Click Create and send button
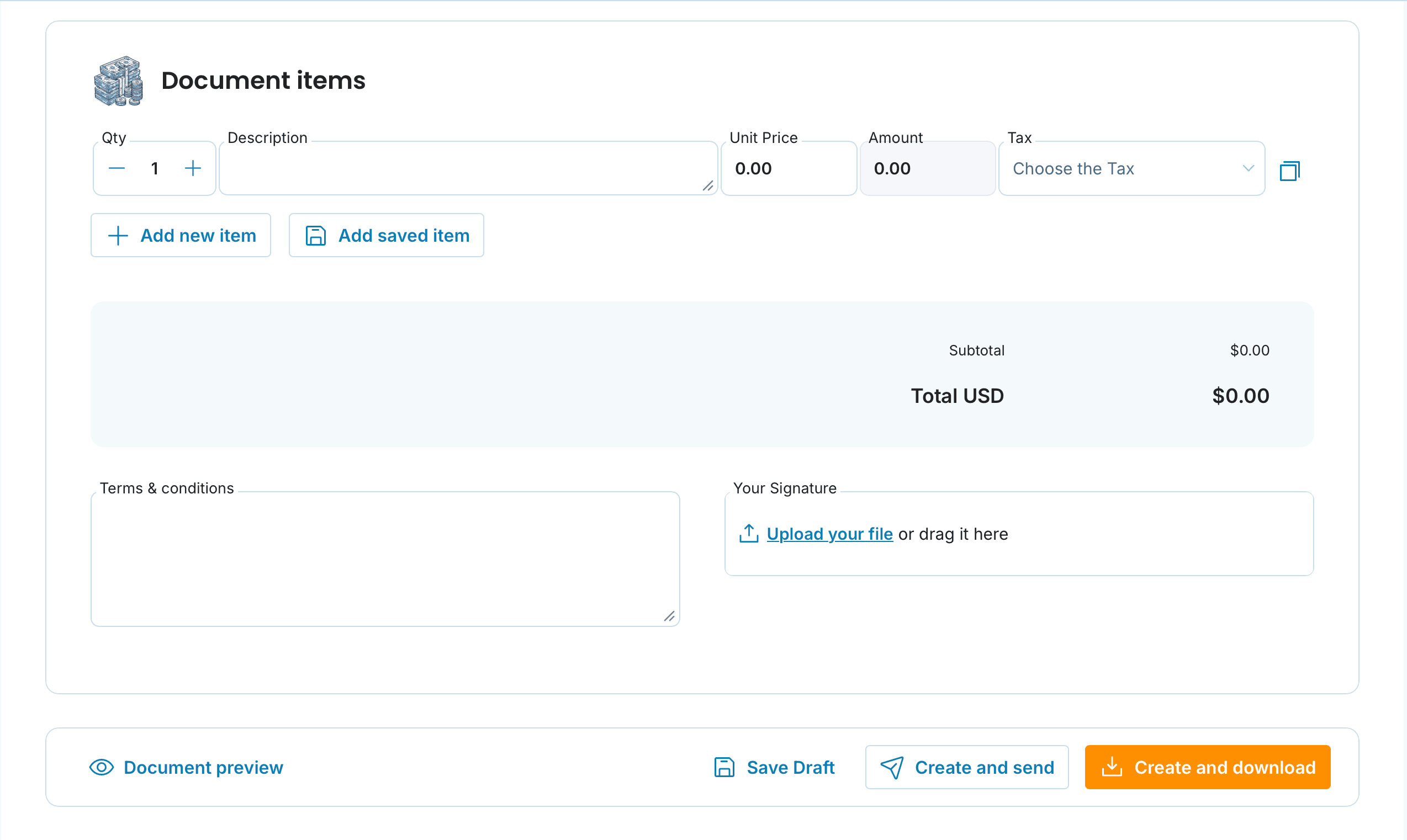This screenshot has height=840, width=1407. pos(966,767)
